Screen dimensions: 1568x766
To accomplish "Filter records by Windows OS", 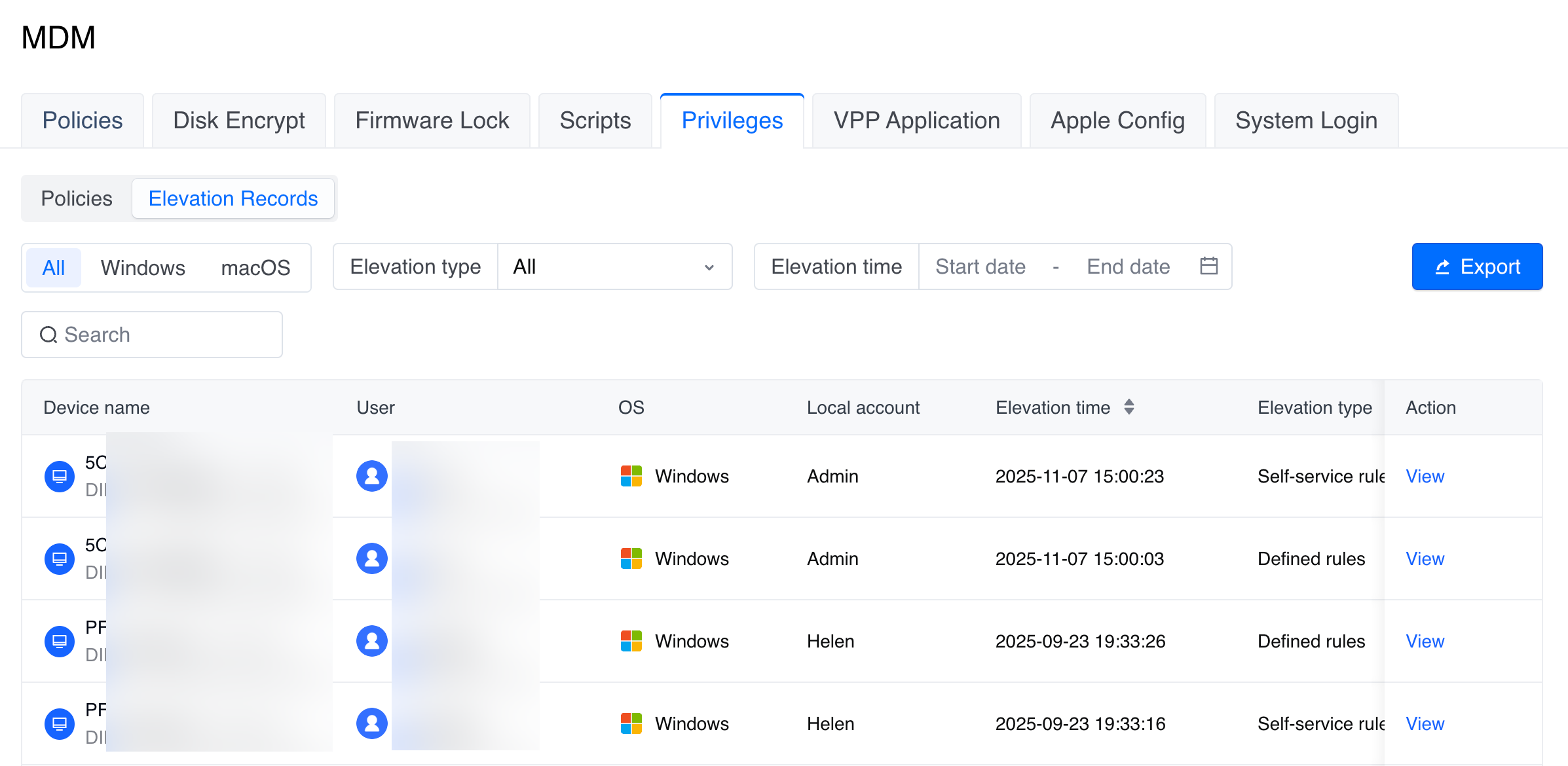I will [x=143, y=267].
